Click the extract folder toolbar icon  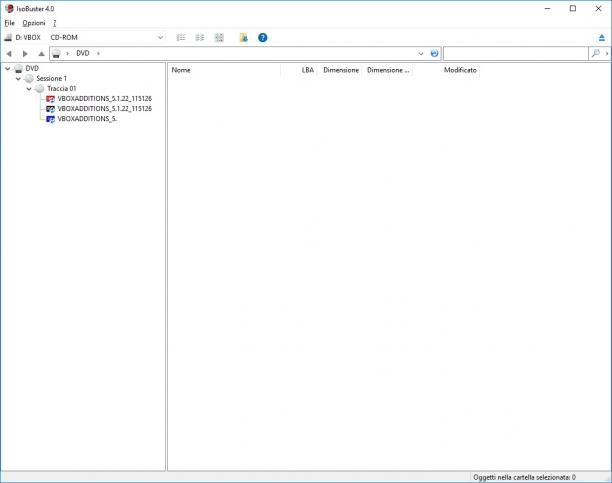(244, 37)
